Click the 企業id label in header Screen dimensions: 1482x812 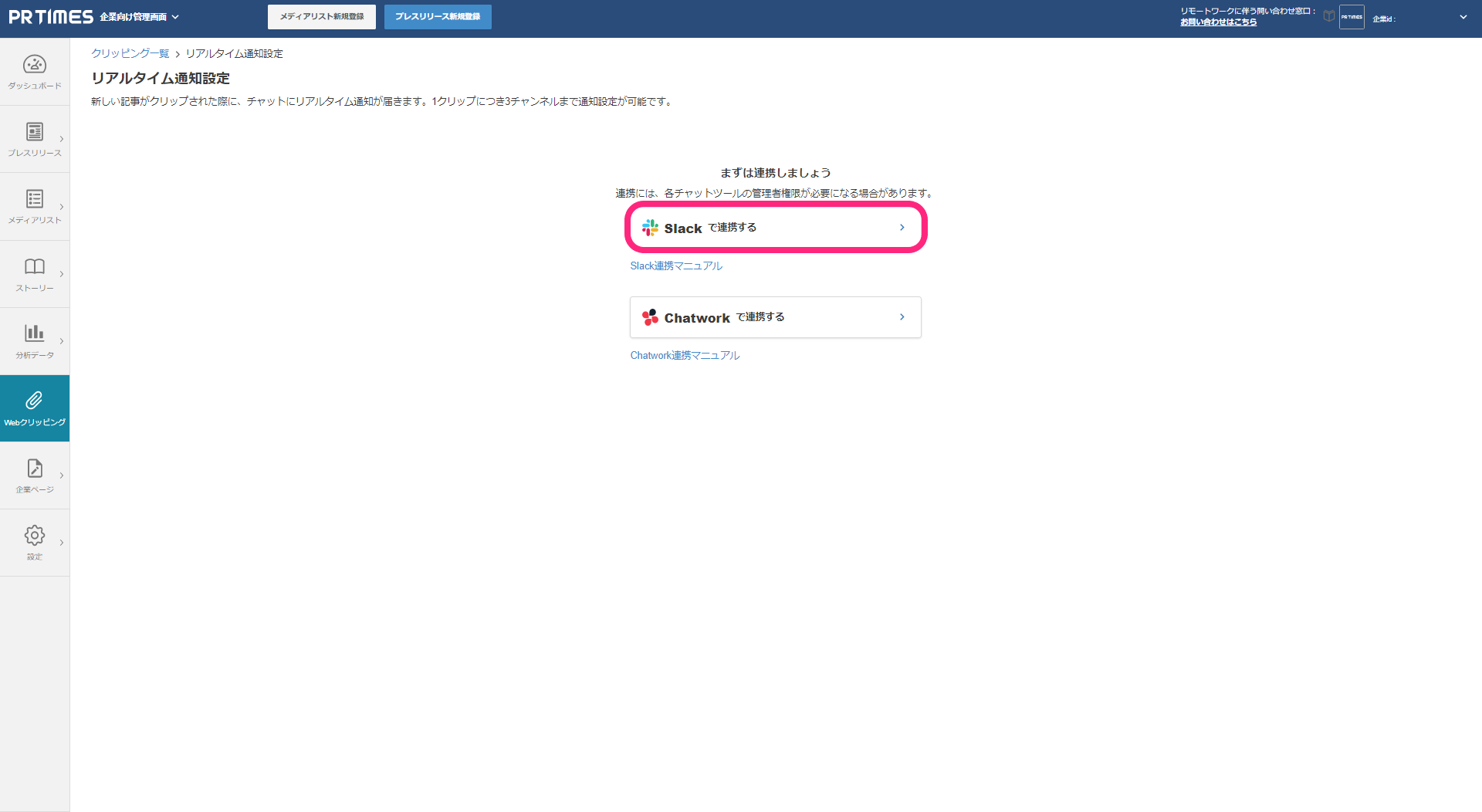pos(1384,19)
